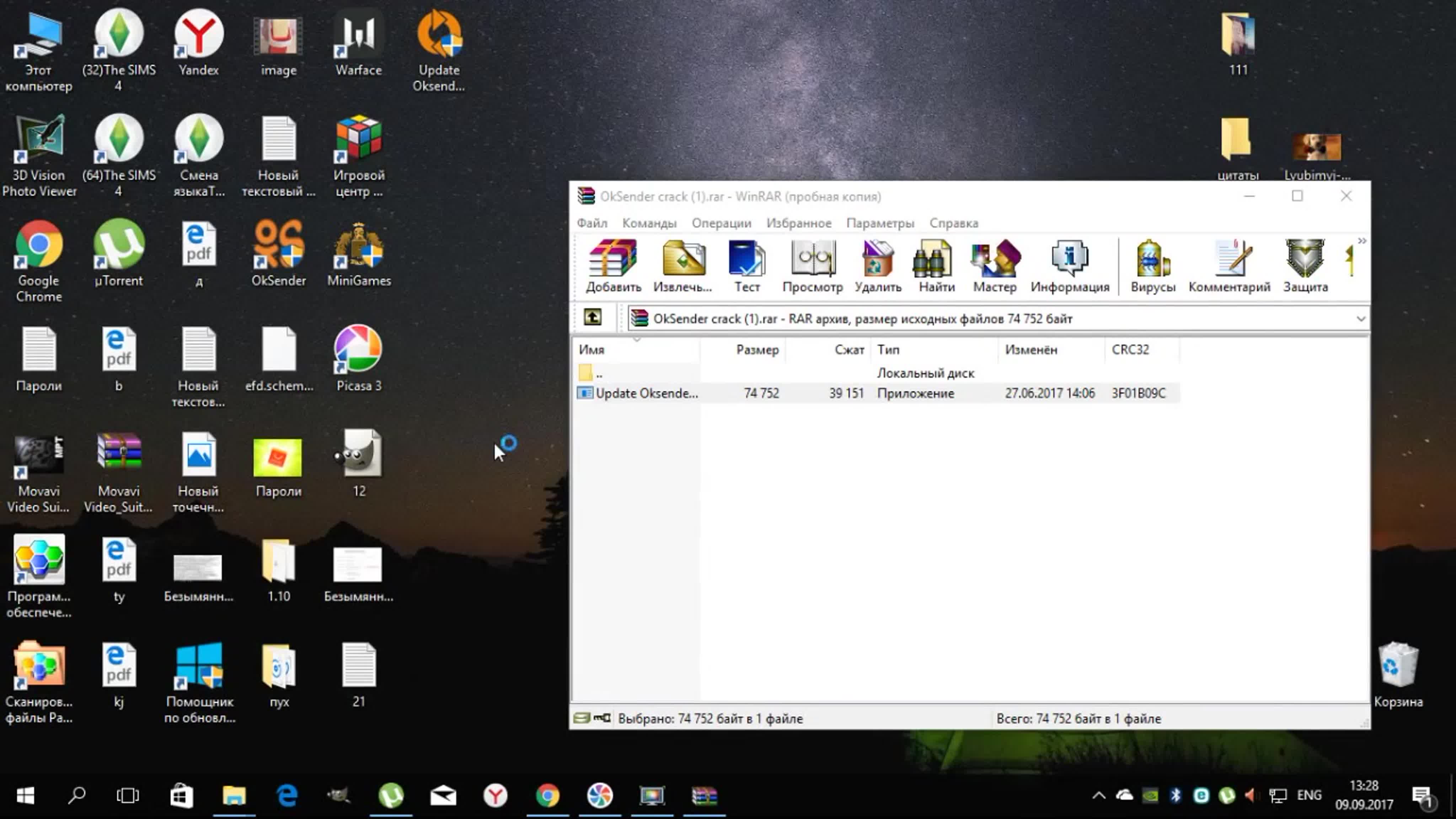The image size is (1456, 819).
Task: Click the key icon in the WinRAR status bar
Action: [602, 718]
